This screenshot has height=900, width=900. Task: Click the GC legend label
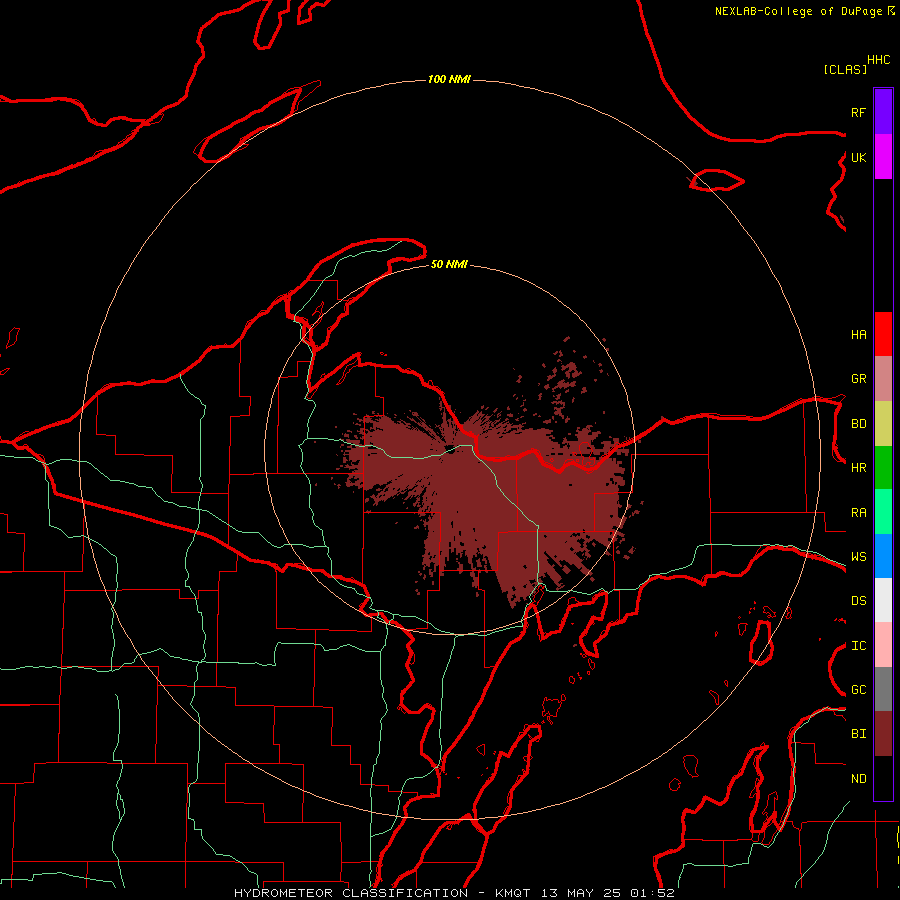858,690
